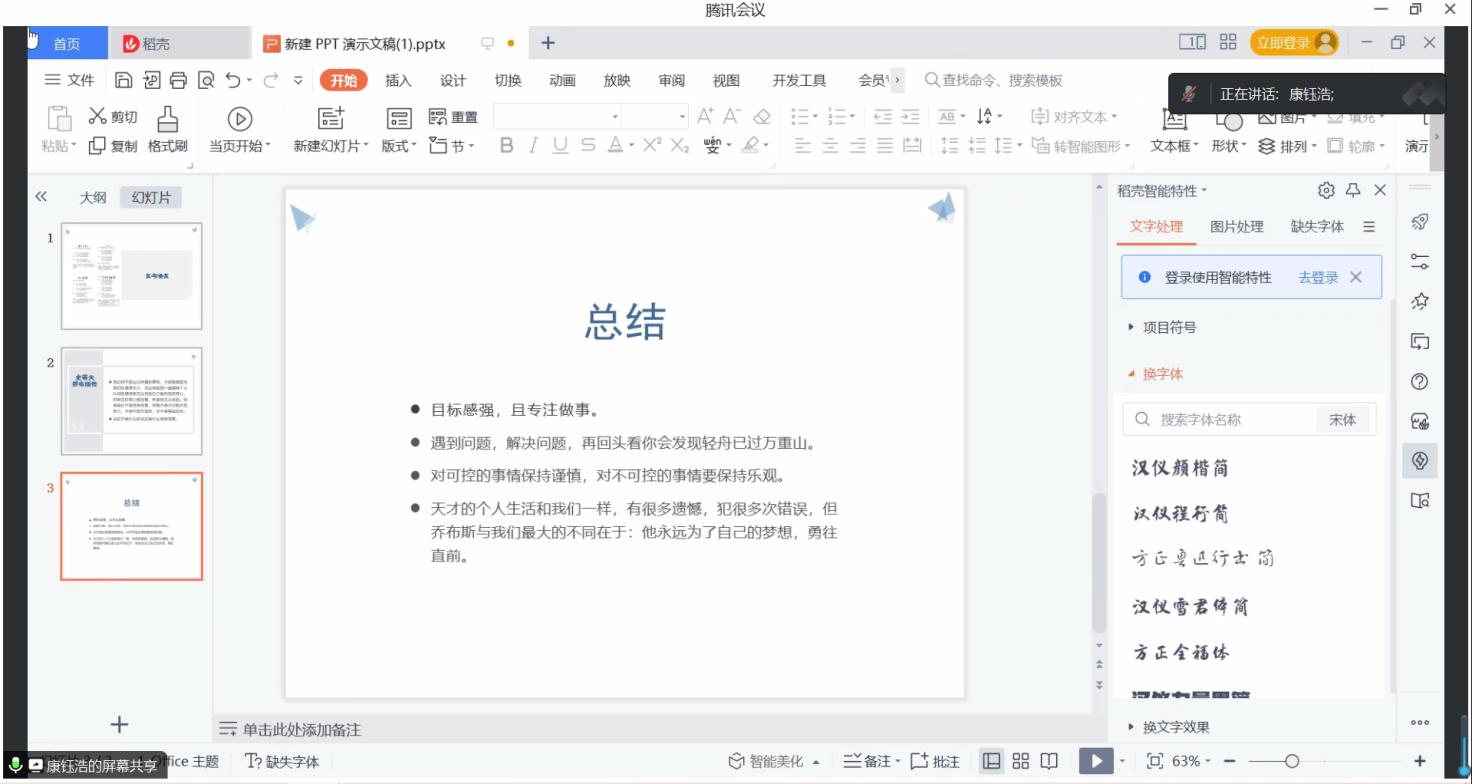Click the Save icon in quick access toolbar

pos(124,80)
